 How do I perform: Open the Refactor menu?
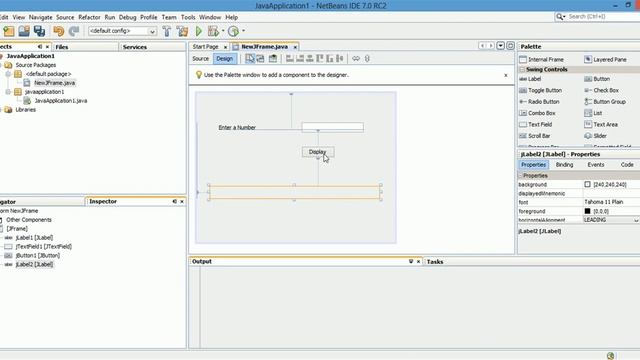89,18
